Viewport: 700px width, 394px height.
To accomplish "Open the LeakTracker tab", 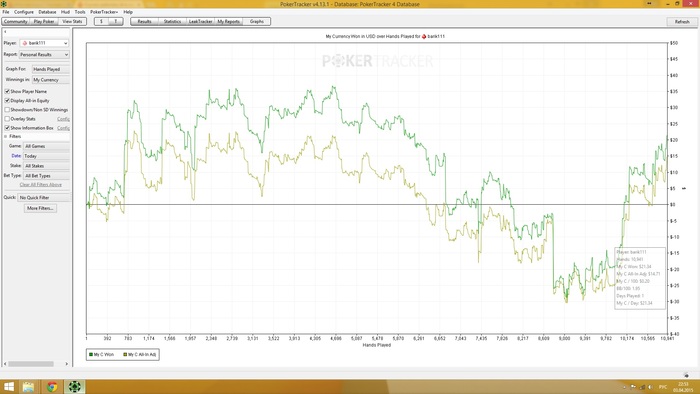I will [200, 21].
